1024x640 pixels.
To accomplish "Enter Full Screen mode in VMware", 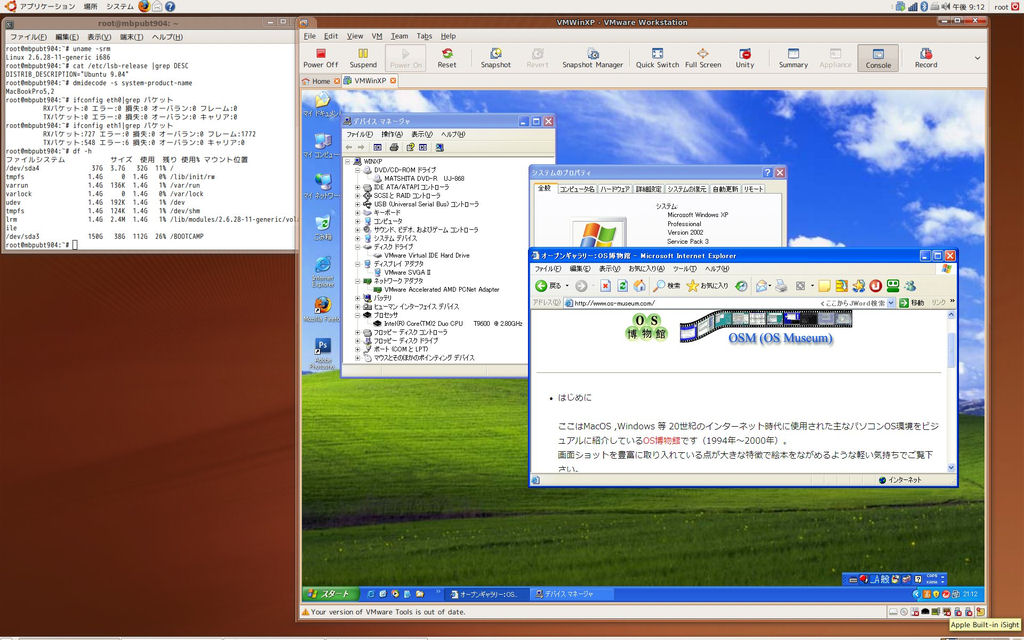I will [703, 58].
